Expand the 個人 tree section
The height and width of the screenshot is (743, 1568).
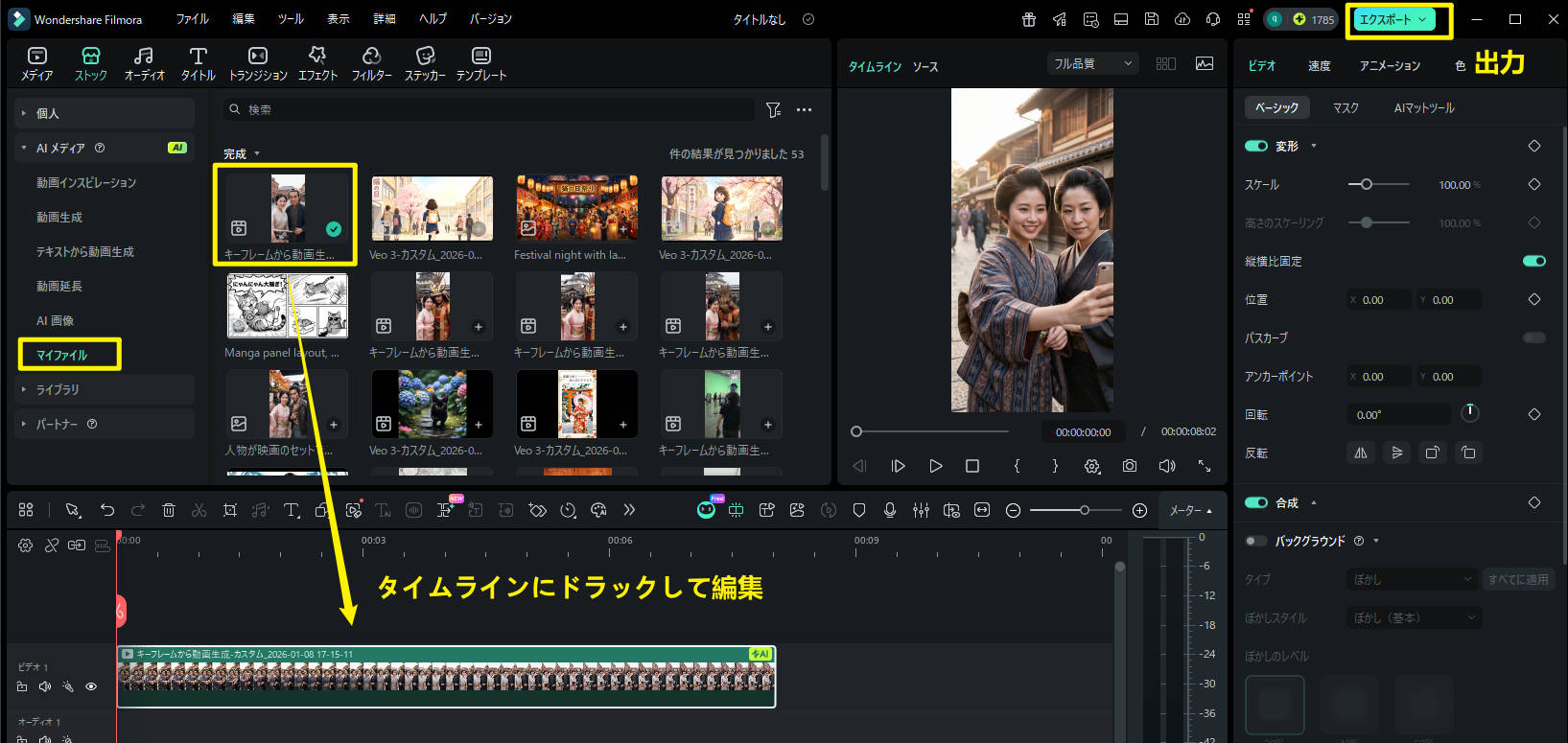pos(23,113)
